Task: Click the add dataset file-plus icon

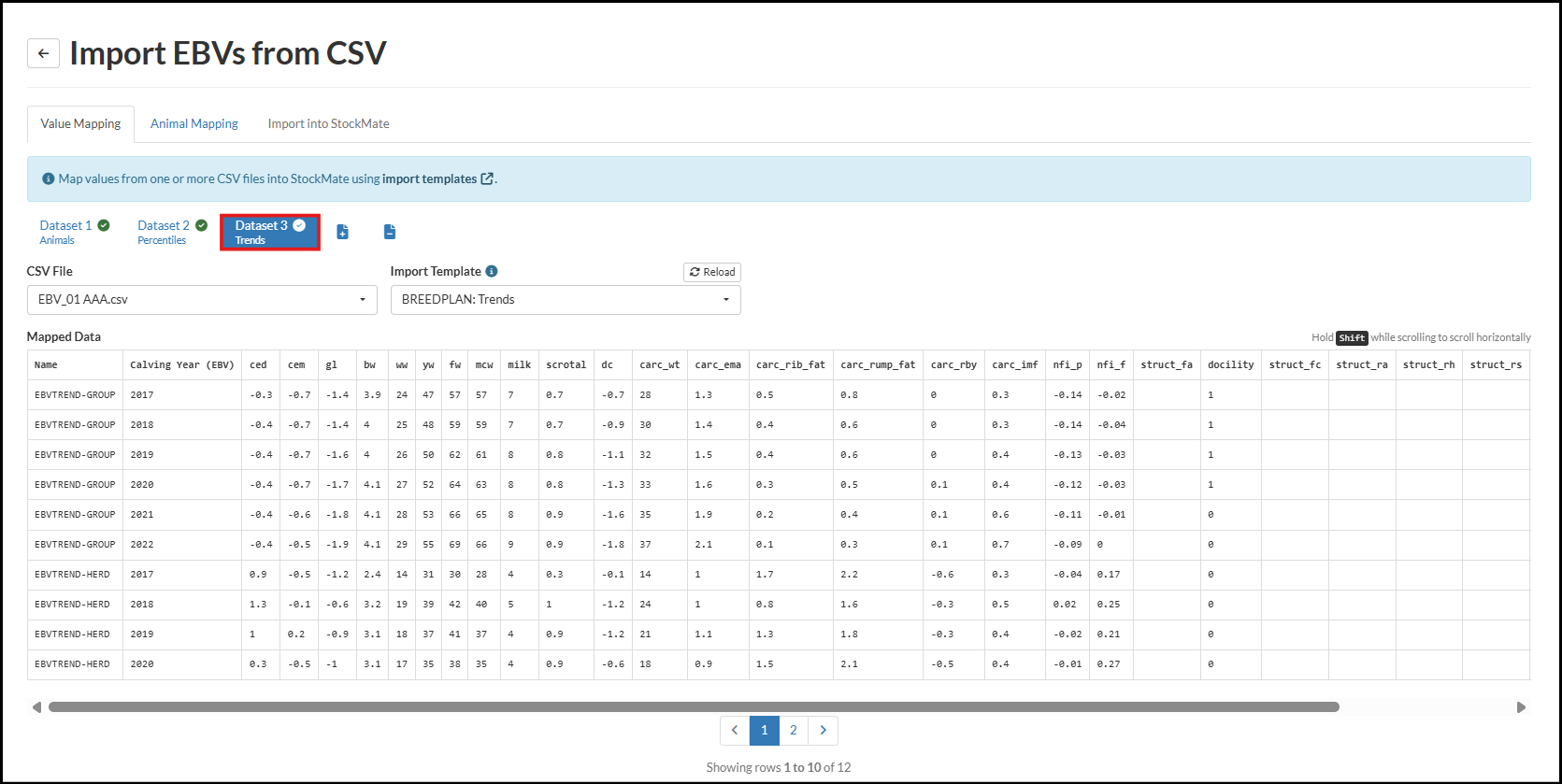Action: coord(342,232)
